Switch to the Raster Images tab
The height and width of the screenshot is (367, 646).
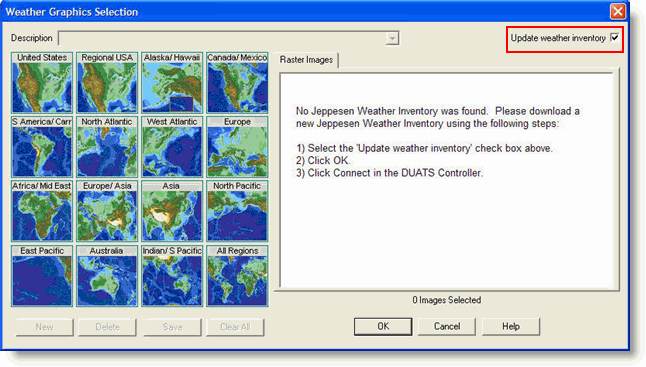coord(307,60)
